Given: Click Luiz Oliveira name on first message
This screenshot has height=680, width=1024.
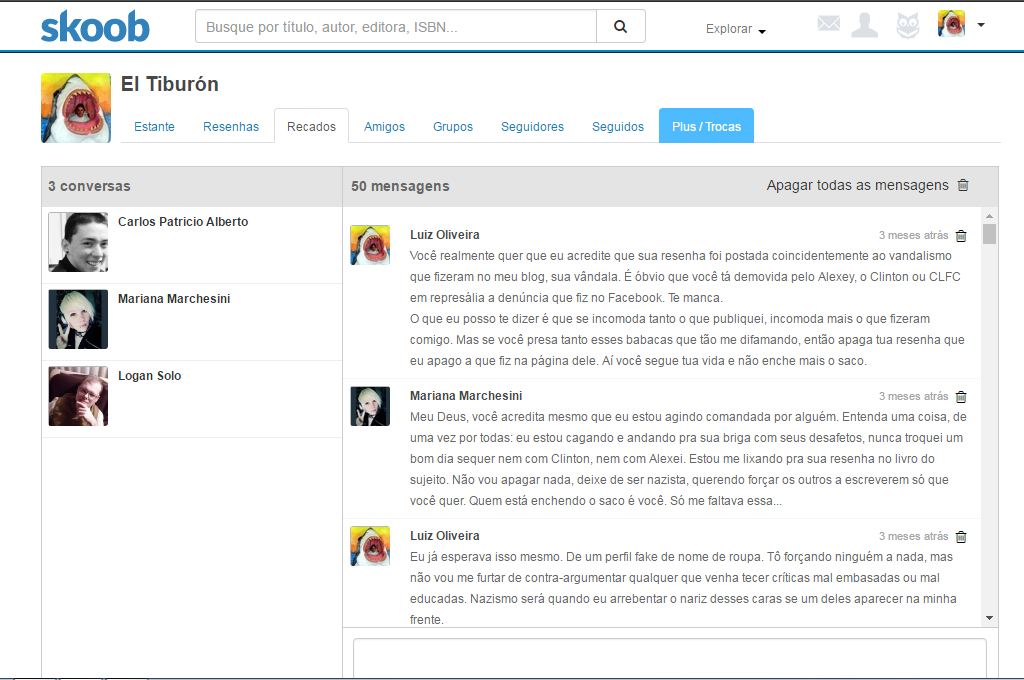Looking at the screenshot, I should click(445, 235).
